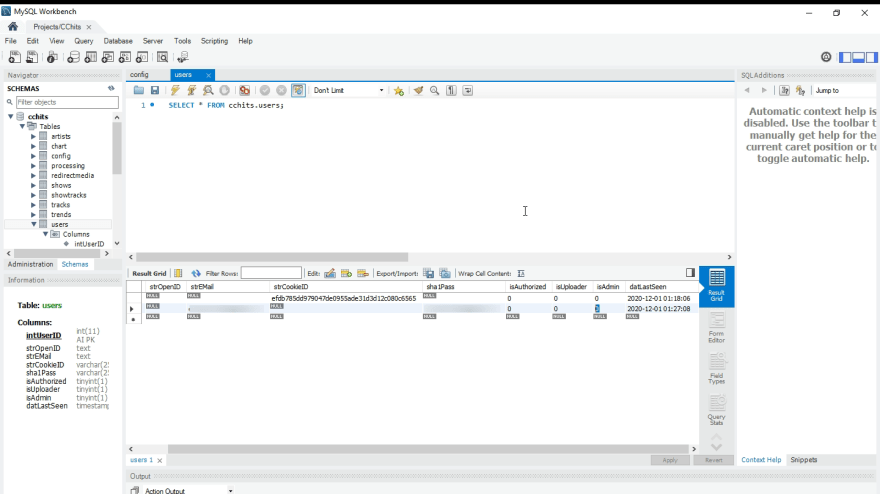This screenshot has height=494, width=880.
Task: Close the users editor tab
Action: pos(208,75)
